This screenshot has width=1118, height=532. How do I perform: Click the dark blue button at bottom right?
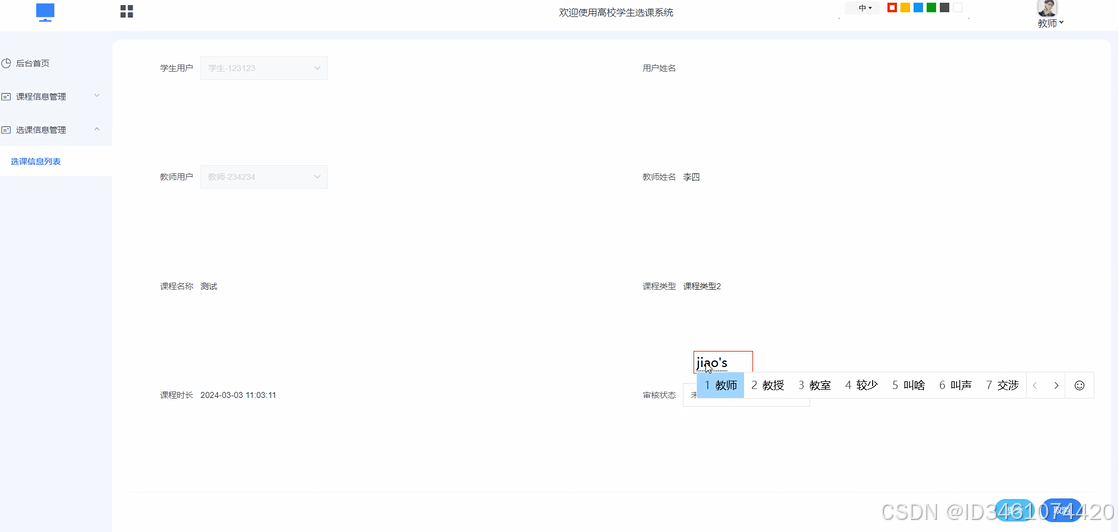click(x=1062, y=510)
